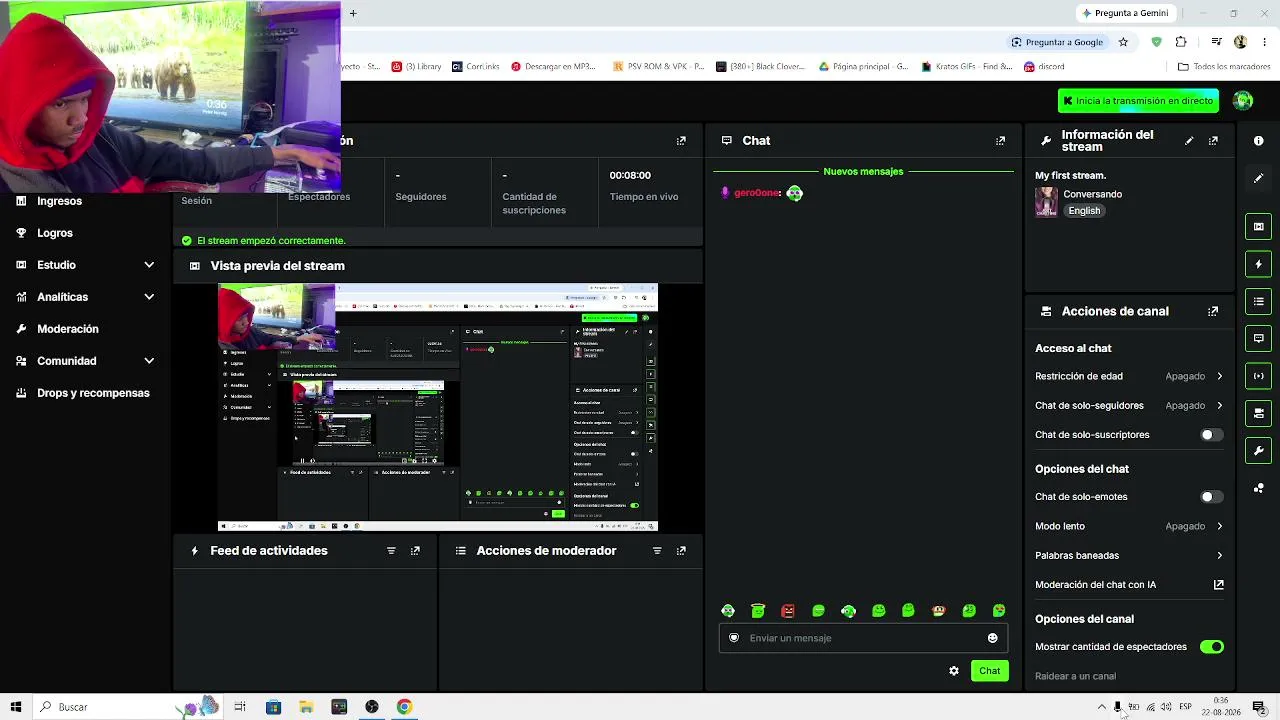This screenshot has width=1280, height=720.
Task: Click the green Chat send button
Action: (989, 671)
